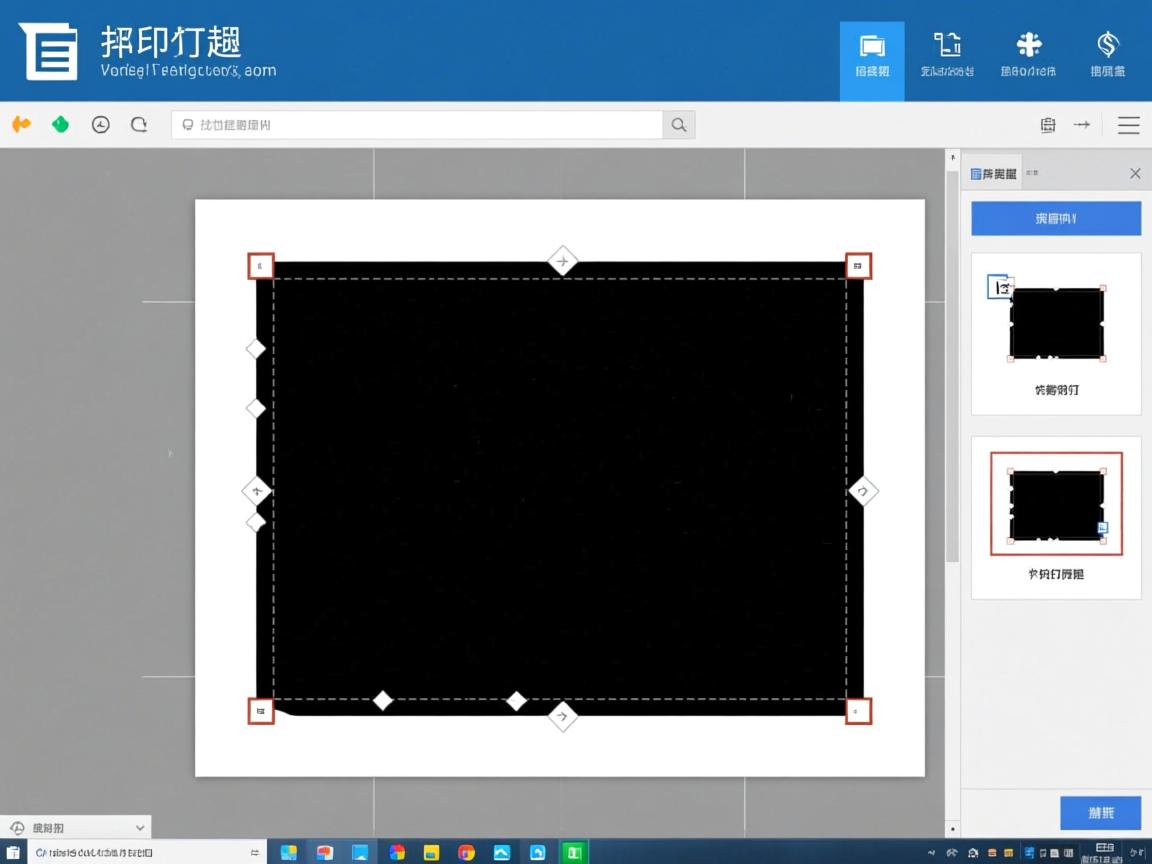Click the right arrow icon near hamburger menu

[1082, 125]
